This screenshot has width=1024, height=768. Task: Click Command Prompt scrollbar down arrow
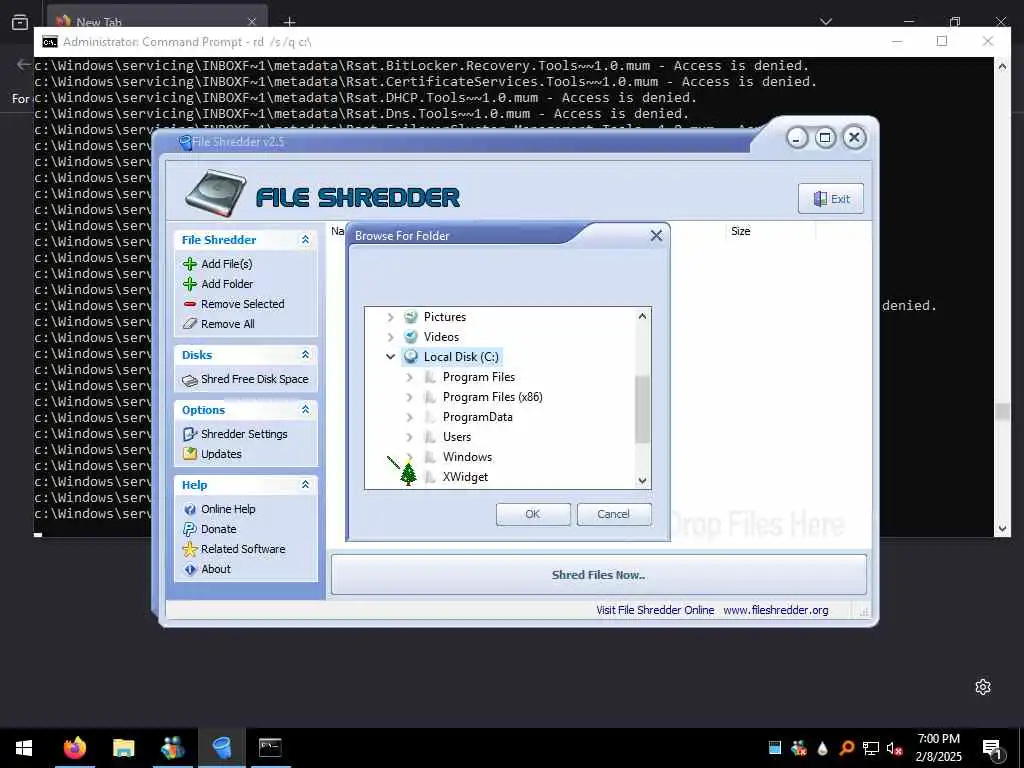coord(1002,529)
